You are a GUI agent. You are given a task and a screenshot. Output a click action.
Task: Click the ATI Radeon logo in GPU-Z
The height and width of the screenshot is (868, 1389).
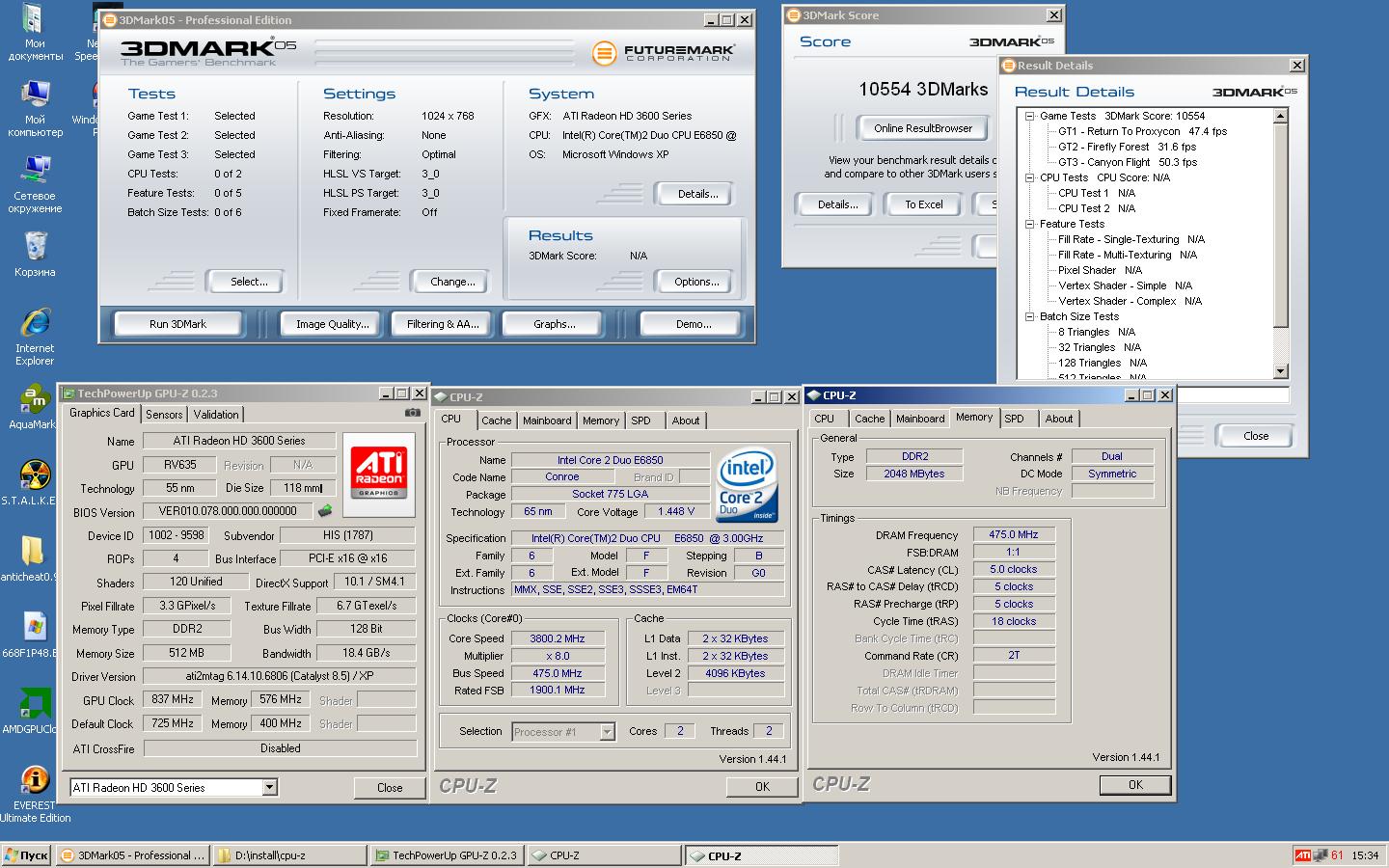(379, 475)
